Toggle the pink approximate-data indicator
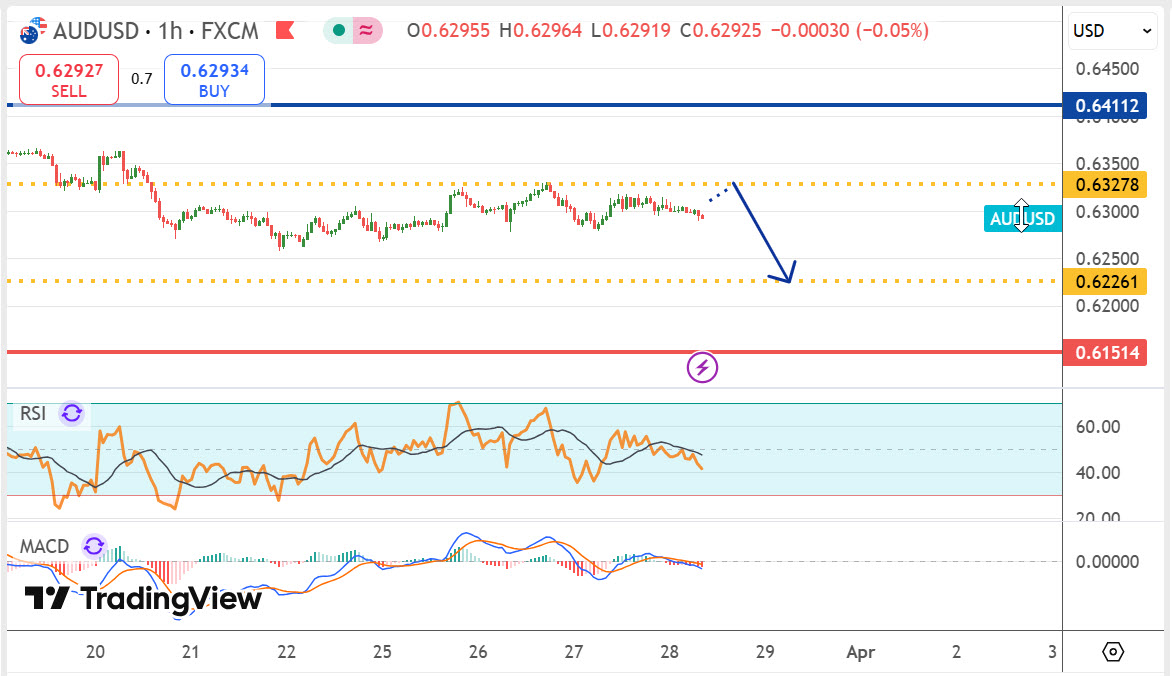Image resolution: width=1172 pixels, height=676 pixels. point(367,31)
